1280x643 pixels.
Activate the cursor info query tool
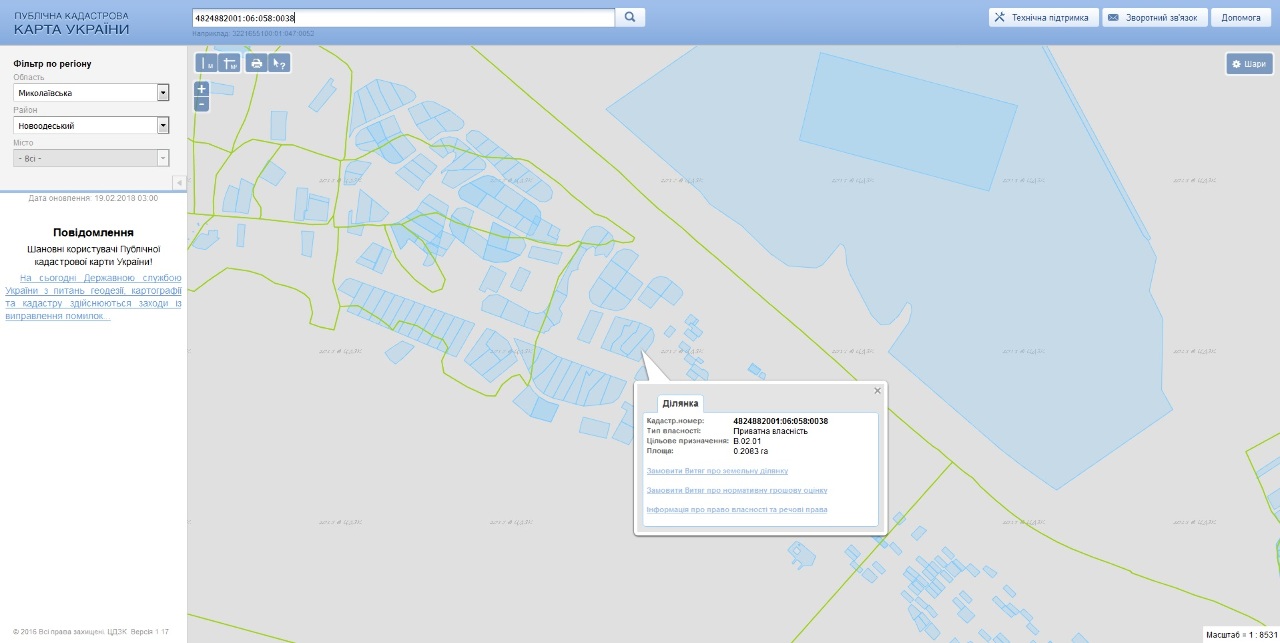click(x=279, y=63)
